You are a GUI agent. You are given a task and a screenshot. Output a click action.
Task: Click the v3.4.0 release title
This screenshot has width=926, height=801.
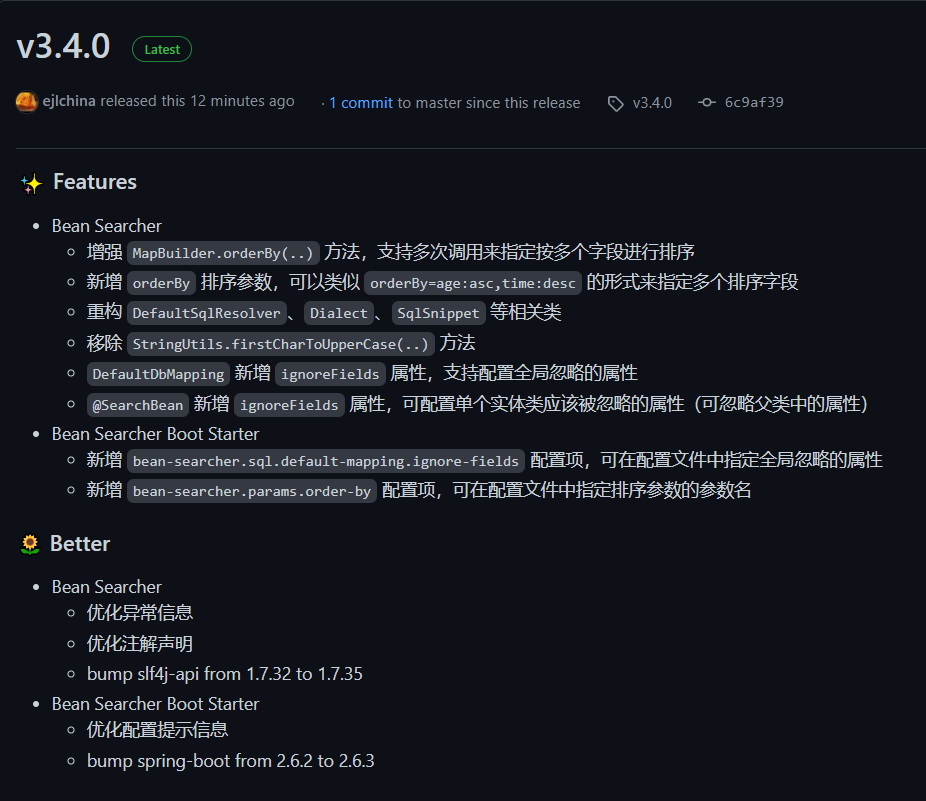point(63,46)
